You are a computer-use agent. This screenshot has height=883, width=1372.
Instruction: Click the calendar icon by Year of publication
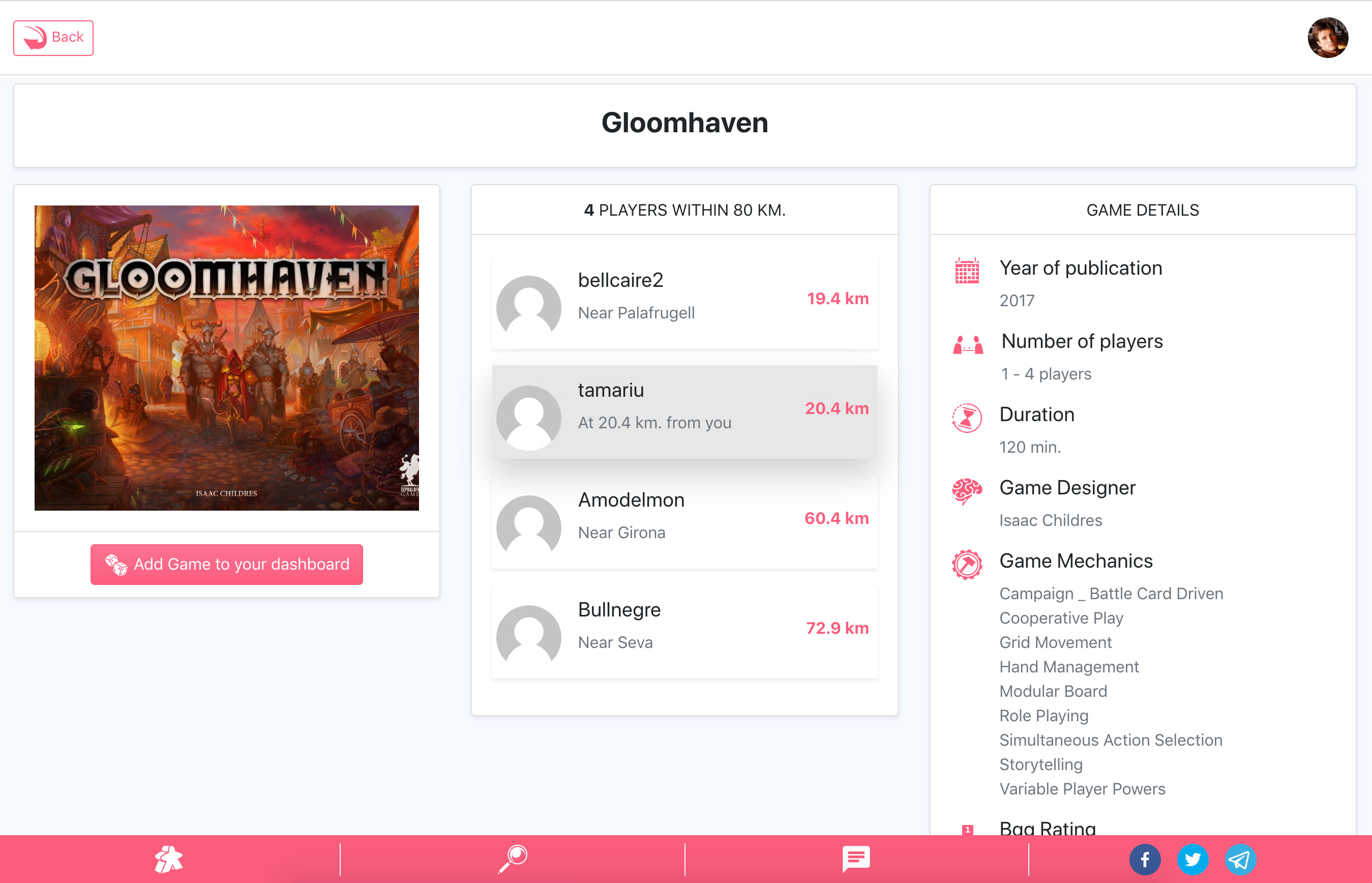967,271
